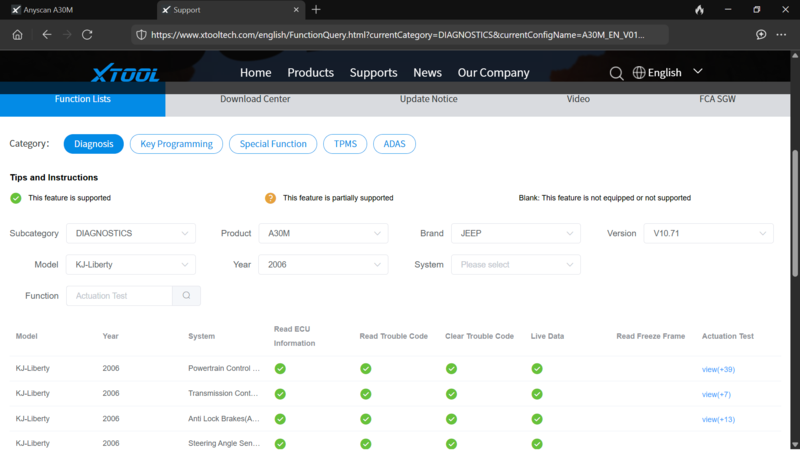
Task: Click Steering Angle Sen... system cell
Action: click(224, 443)
